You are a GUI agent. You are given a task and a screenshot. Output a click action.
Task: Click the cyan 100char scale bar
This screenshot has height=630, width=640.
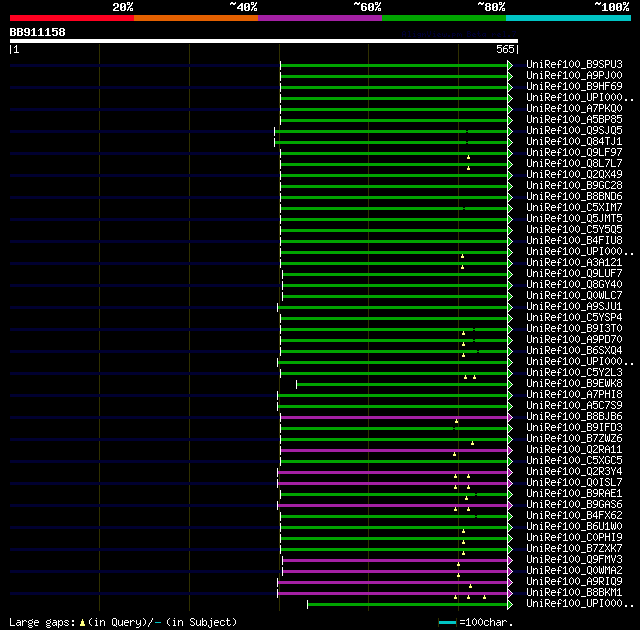[447, 623]
